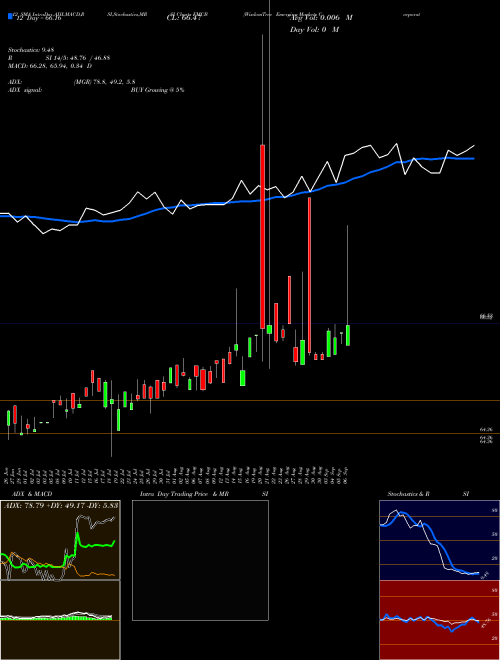500x660 pixels.
Task: Click the 'ADX signal:' label
Action: tap(24, 90)
